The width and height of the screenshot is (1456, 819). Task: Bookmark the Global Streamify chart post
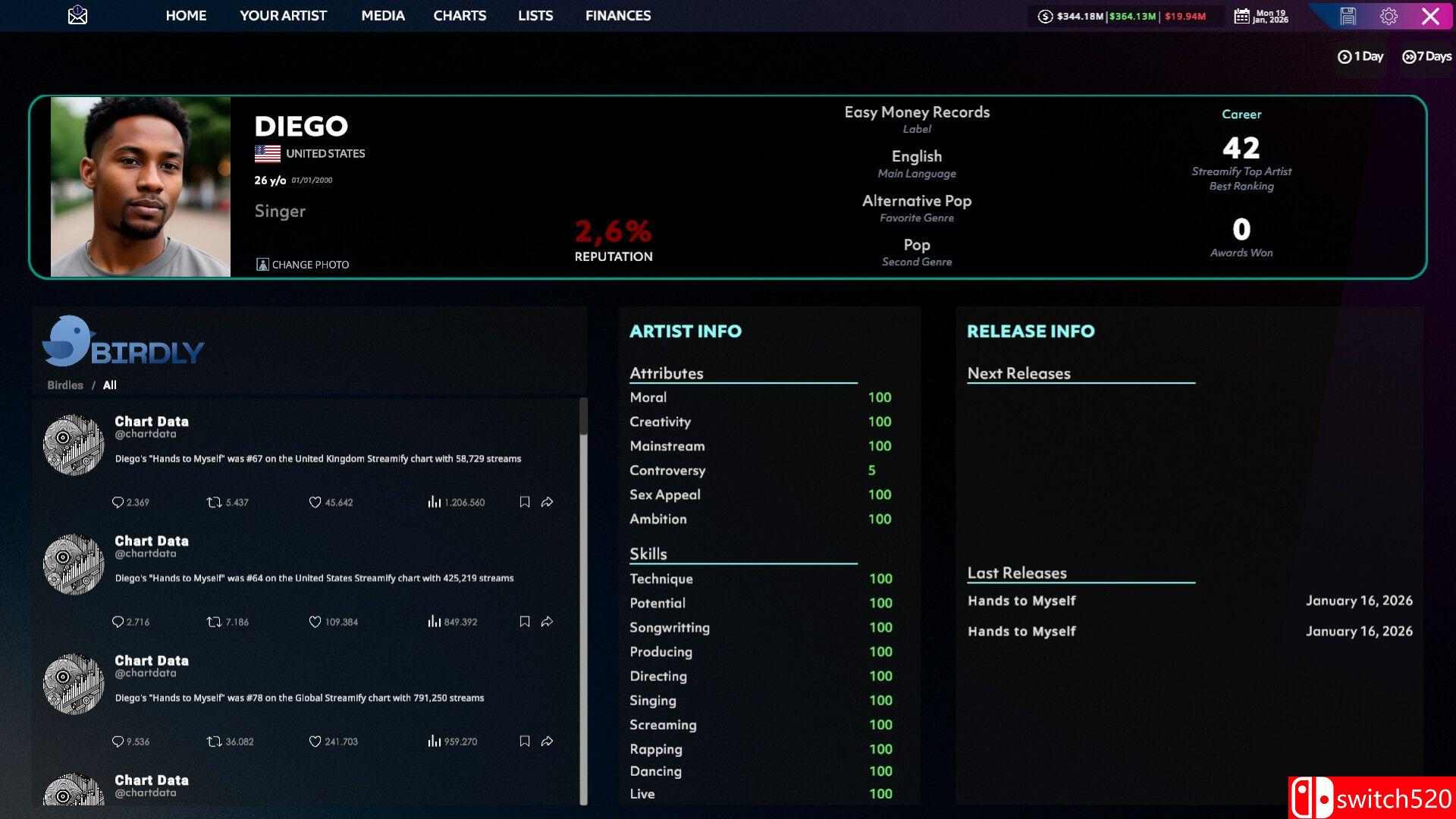(x=524, y=742)
